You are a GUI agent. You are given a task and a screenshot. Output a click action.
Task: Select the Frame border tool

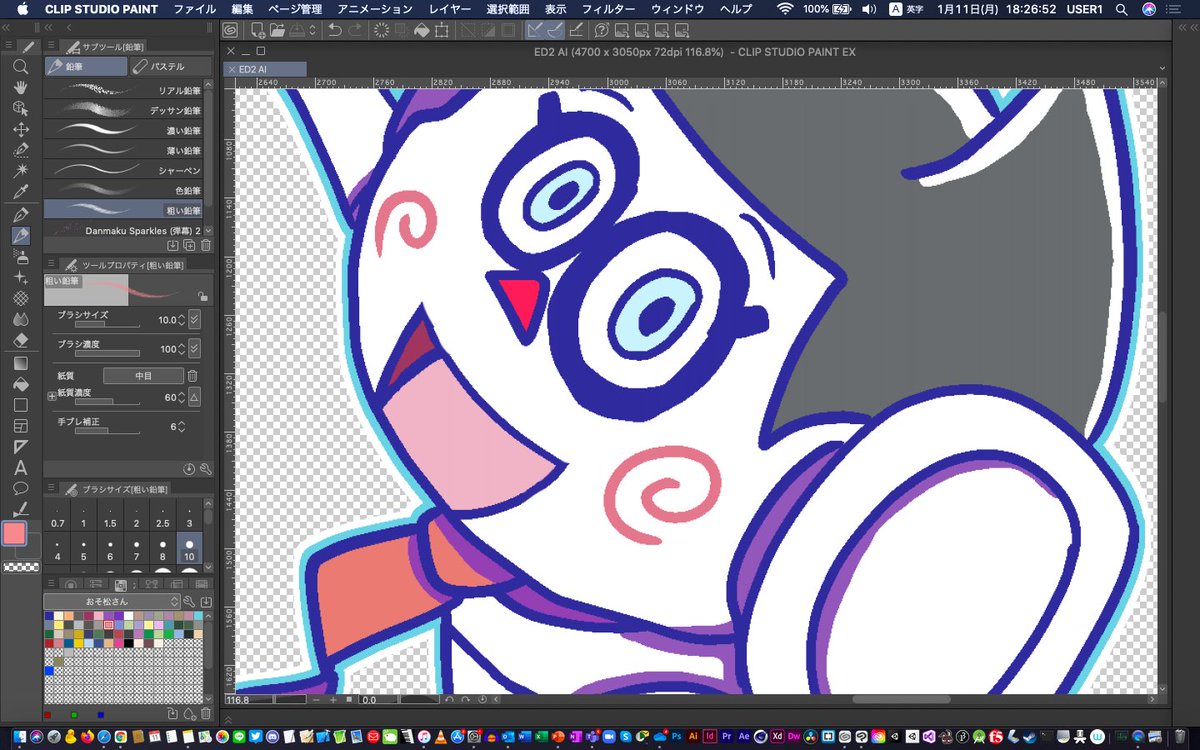20,426
